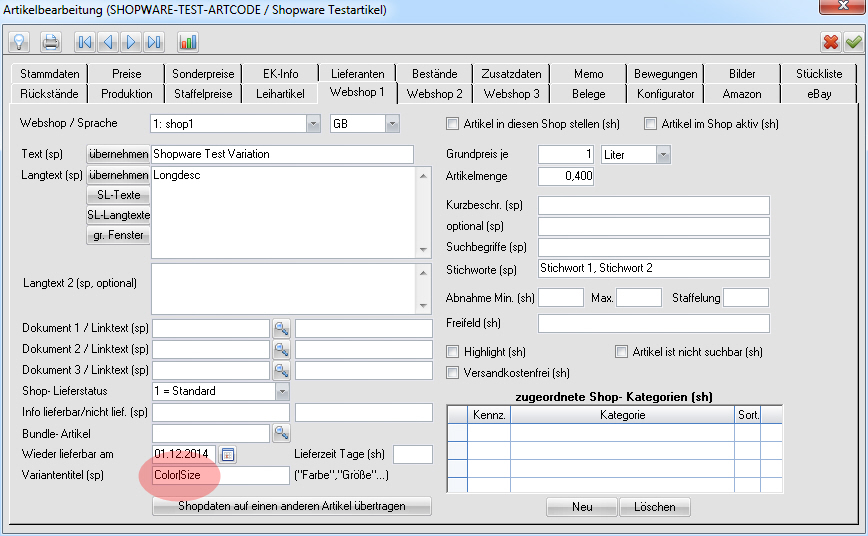Click Neu button under categories table
Image resolution: width=868 pixels, height=536 pixels.
tap(582, 507)
